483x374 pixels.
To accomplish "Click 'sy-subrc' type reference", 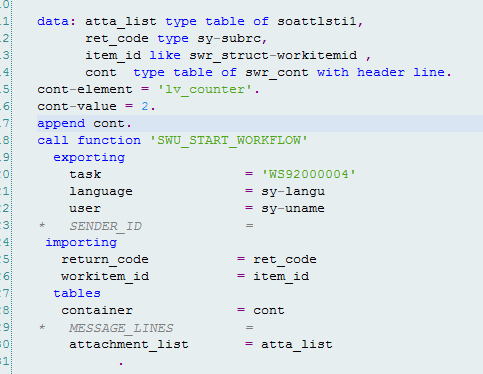I will pyautogui.click(x=229, y=38).
